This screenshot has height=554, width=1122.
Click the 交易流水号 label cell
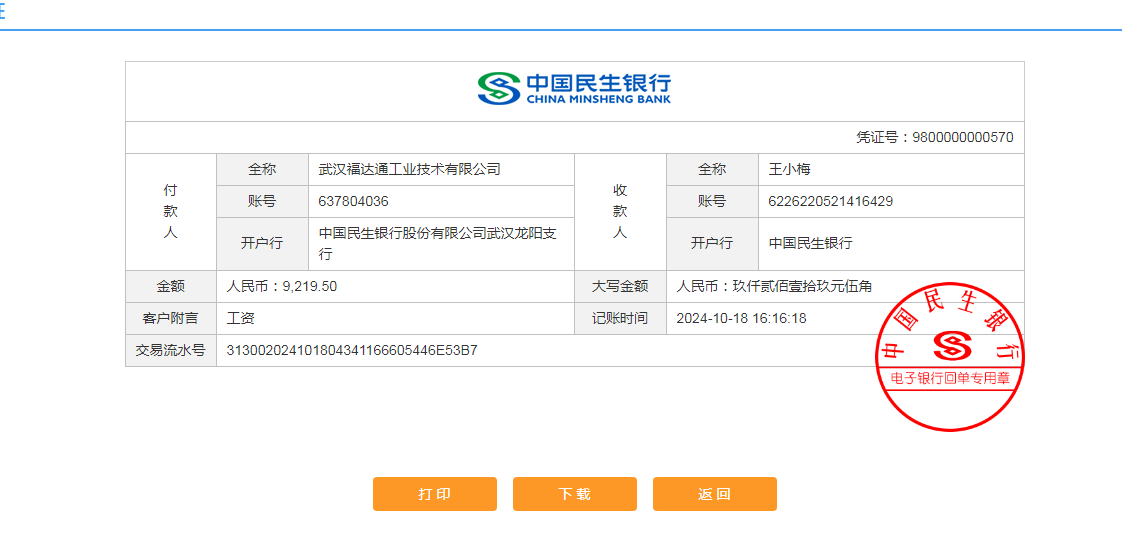(171, 351)
